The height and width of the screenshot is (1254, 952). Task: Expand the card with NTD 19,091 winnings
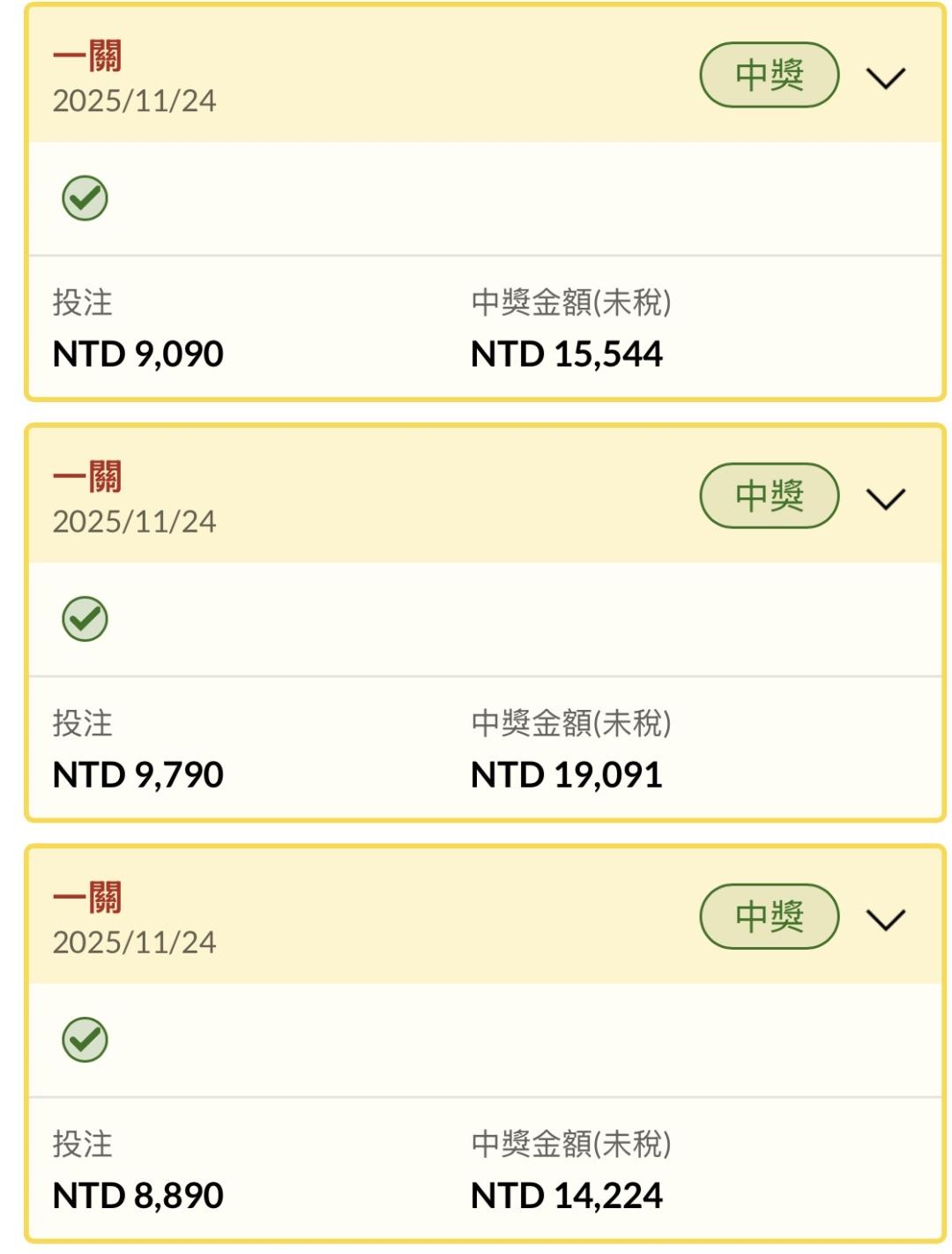tap(885, 498)
